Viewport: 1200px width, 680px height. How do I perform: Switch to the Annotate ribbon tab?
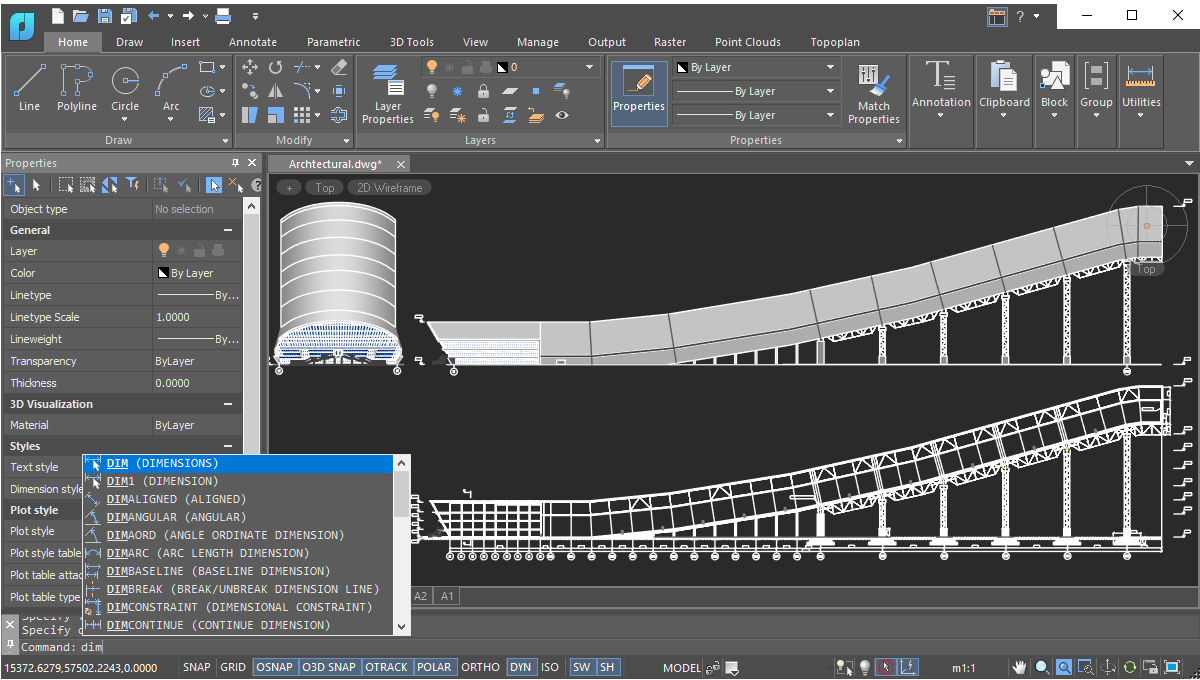(253, 42)
